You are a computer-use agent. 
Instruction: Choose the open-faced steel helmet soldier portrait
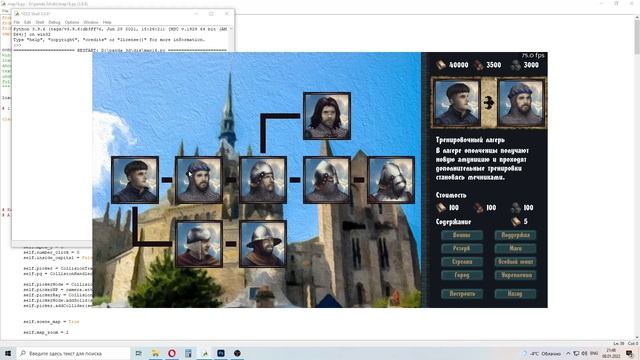click(x=263, y=180)
